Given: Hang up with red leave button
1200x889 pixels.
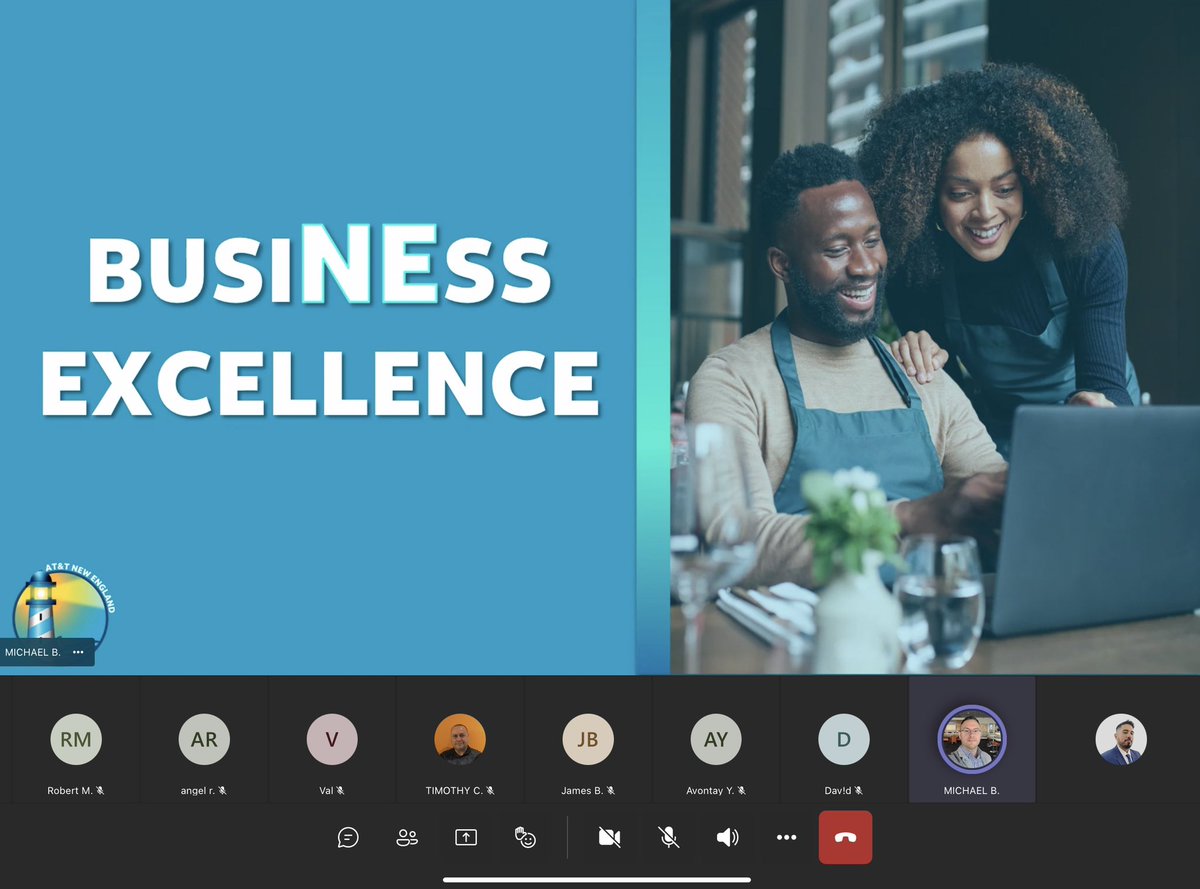Looking at the screenshot, I should [845, 837].
